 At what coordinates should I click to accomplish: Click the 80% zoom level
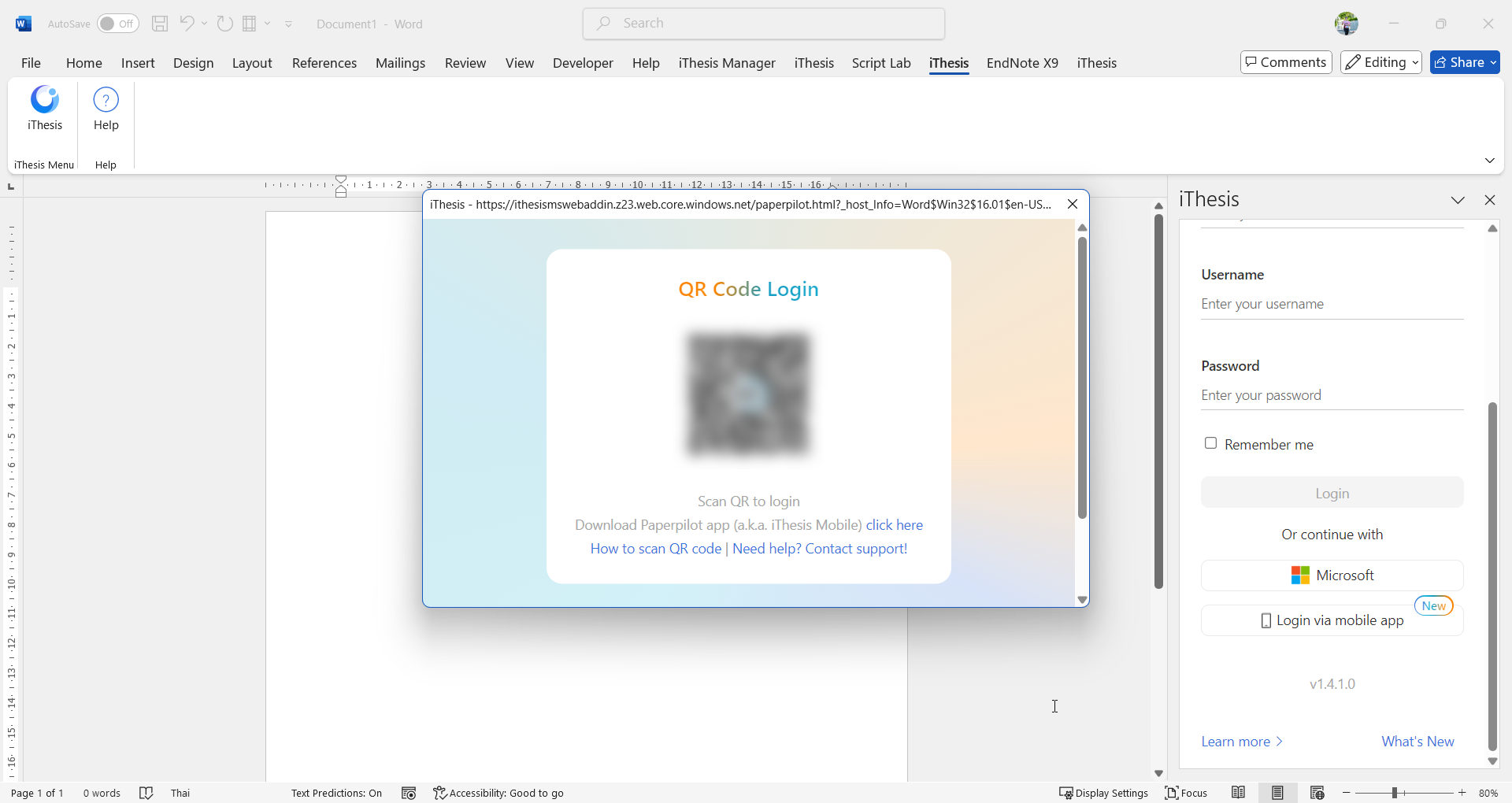[1488, 793]
